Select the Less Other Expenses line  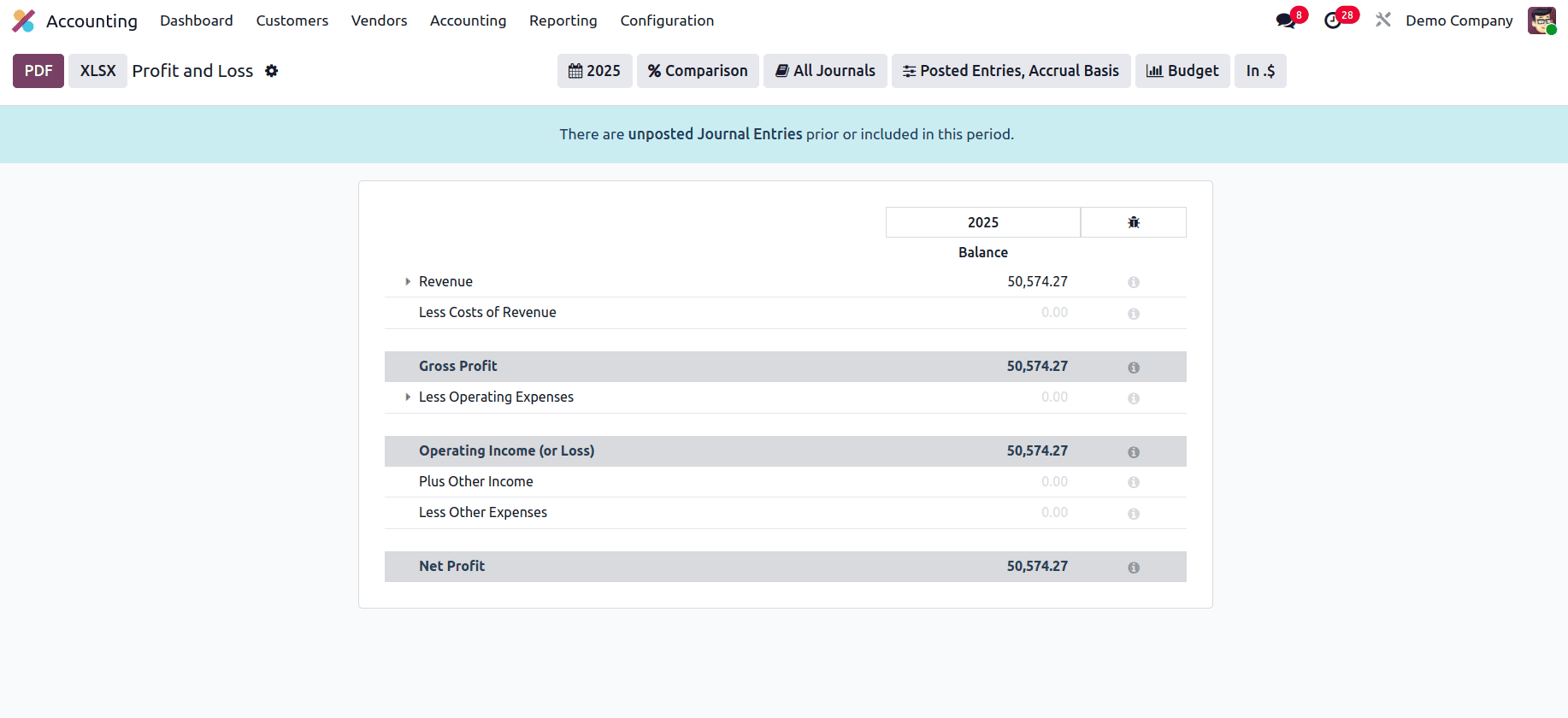pos(483,512)
